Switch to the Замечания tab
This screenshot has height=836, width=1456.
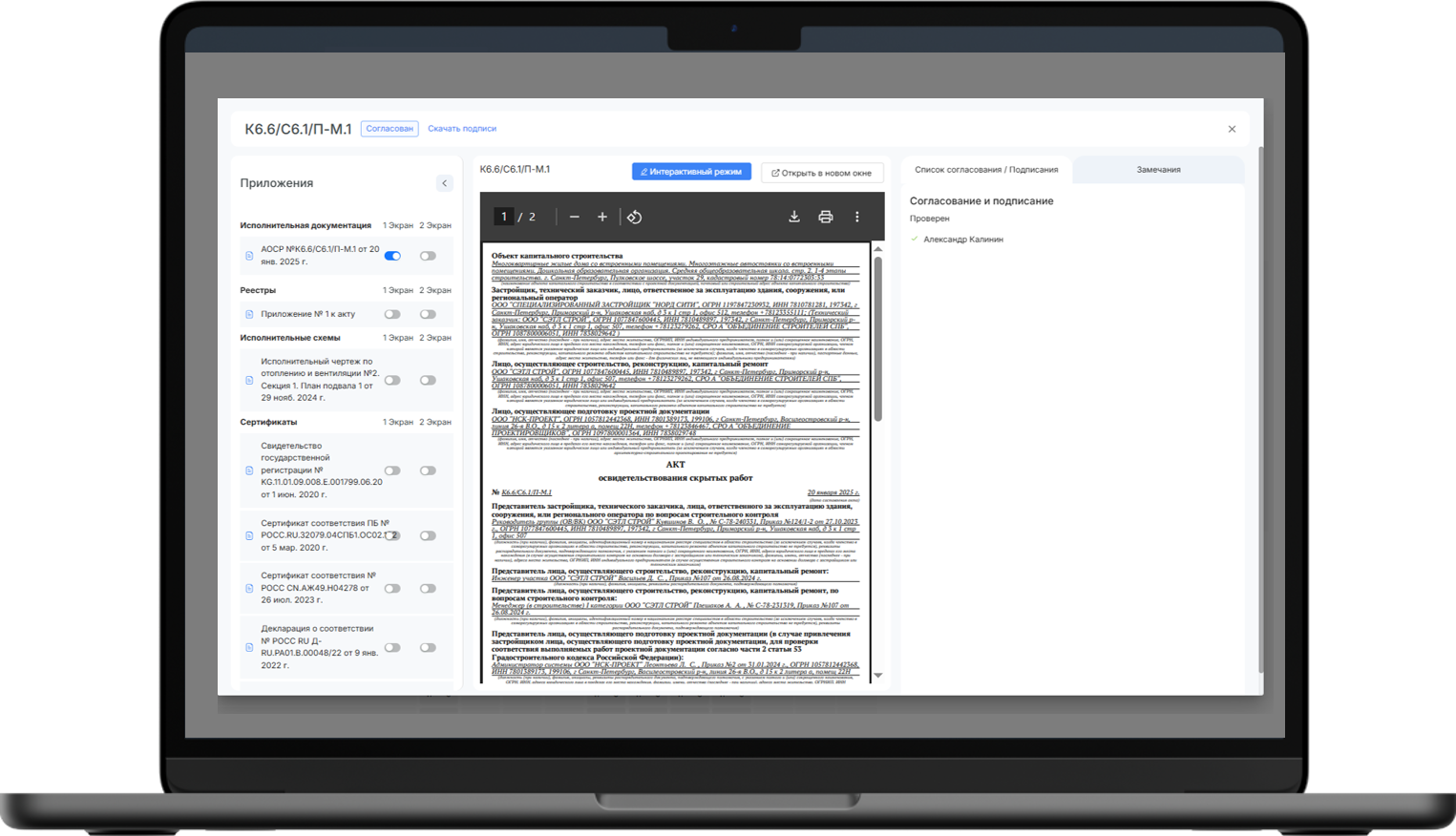(x=1158, y=170)
